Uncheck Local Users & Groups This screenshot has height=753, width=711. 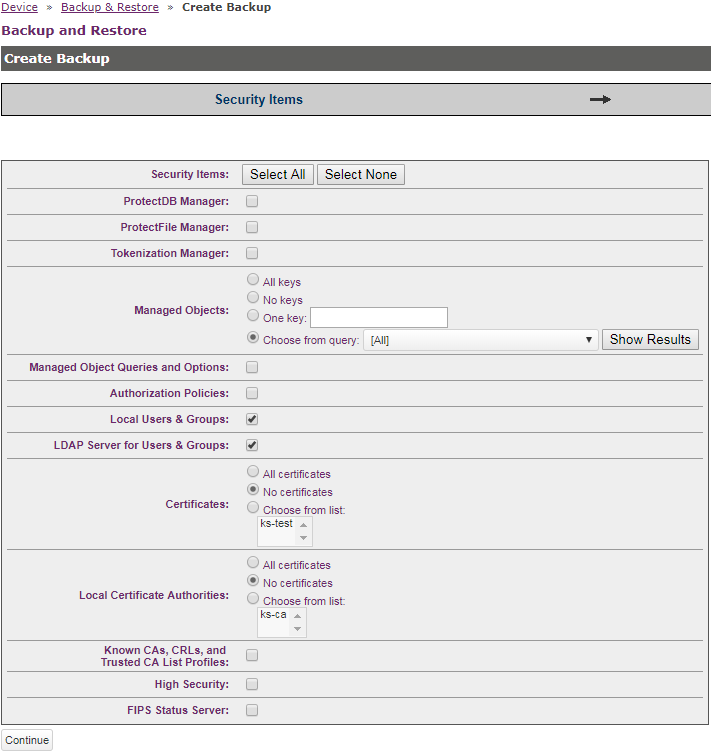click(x=252, y=419)
